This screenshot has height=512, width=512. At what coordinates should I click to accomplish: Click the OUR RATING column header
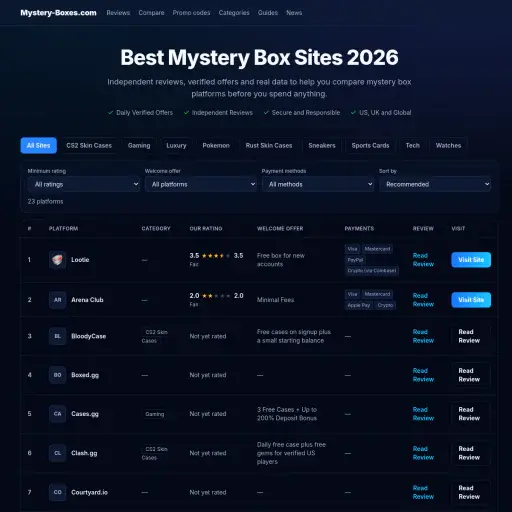(x=206, y=228)
